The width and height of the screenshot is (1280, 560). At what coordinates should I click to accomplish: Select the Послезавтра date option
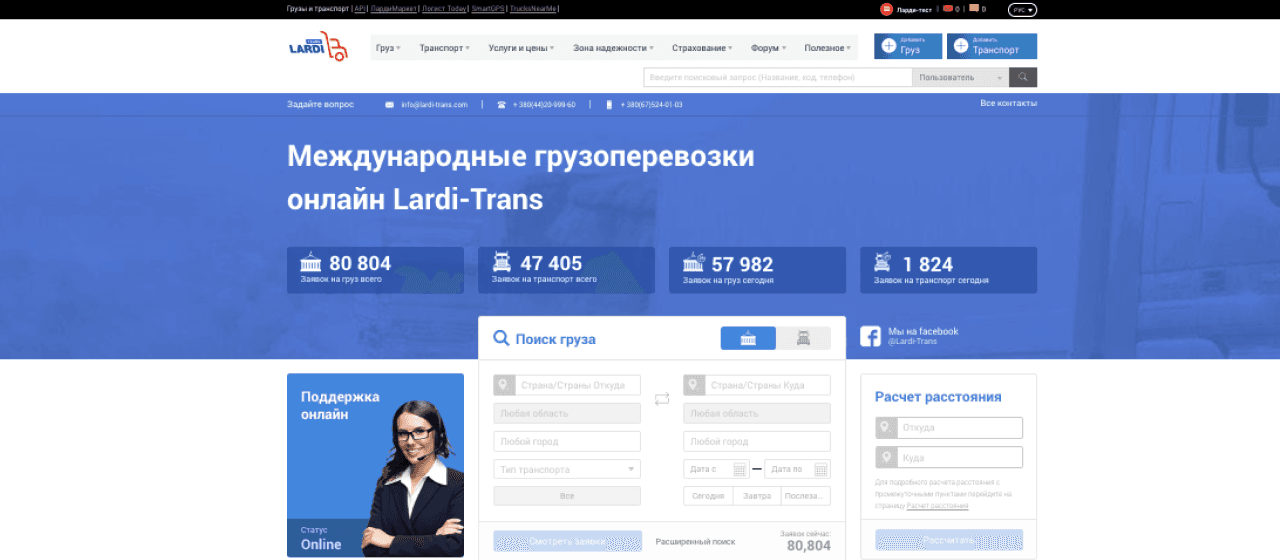pyautogui.click(x=806, y=496)
